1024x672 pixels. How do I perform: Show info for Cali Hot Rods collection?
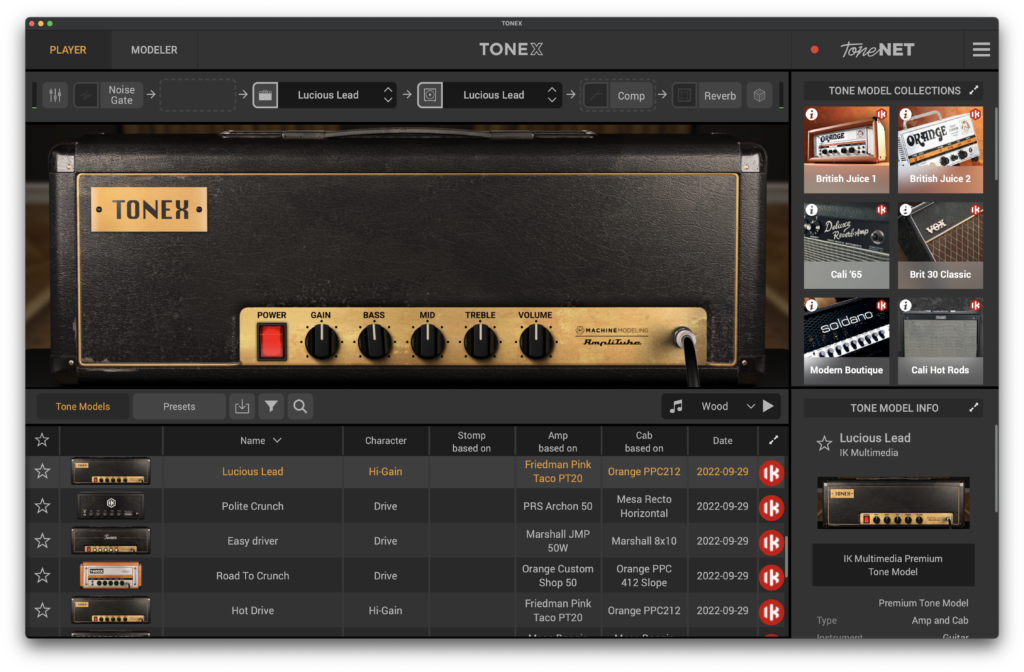click(x=906, y=305)
